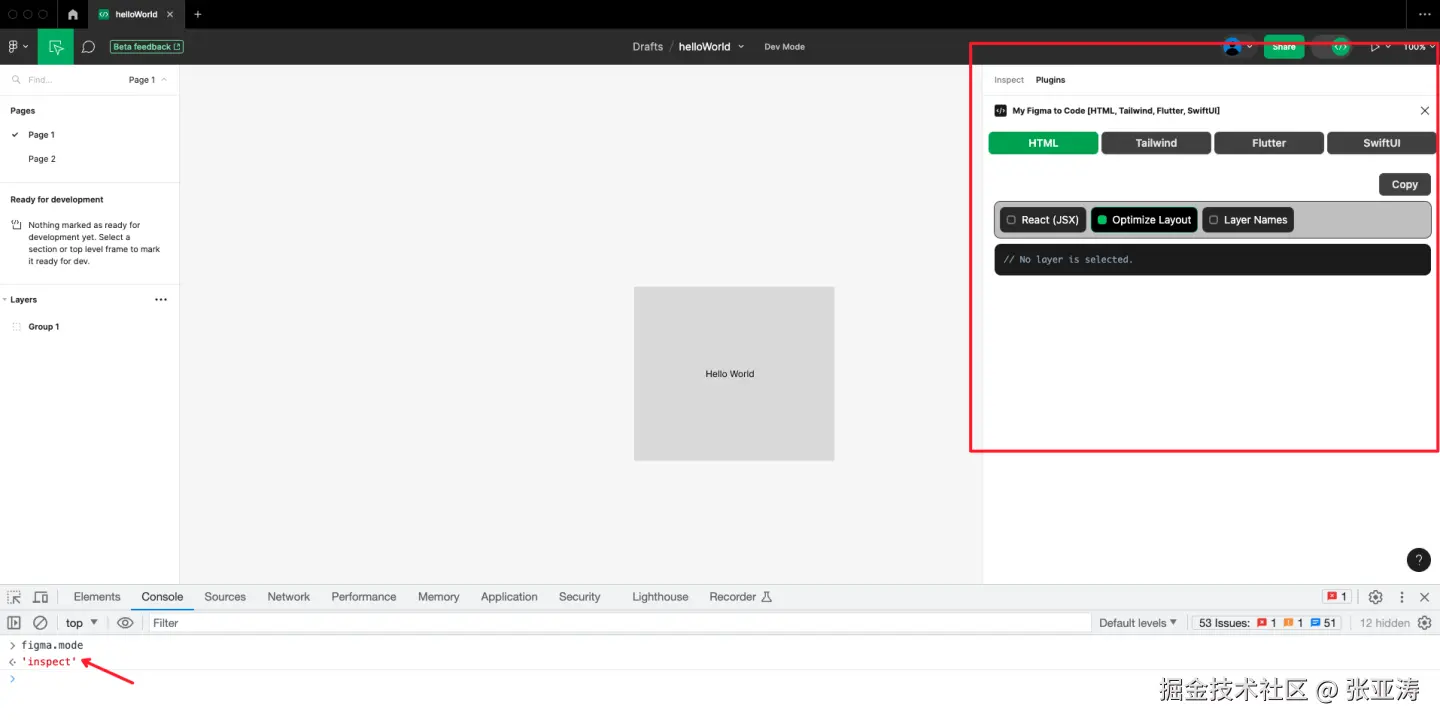
Task: Select Page 1 in pages list
Action: (42, 135)
